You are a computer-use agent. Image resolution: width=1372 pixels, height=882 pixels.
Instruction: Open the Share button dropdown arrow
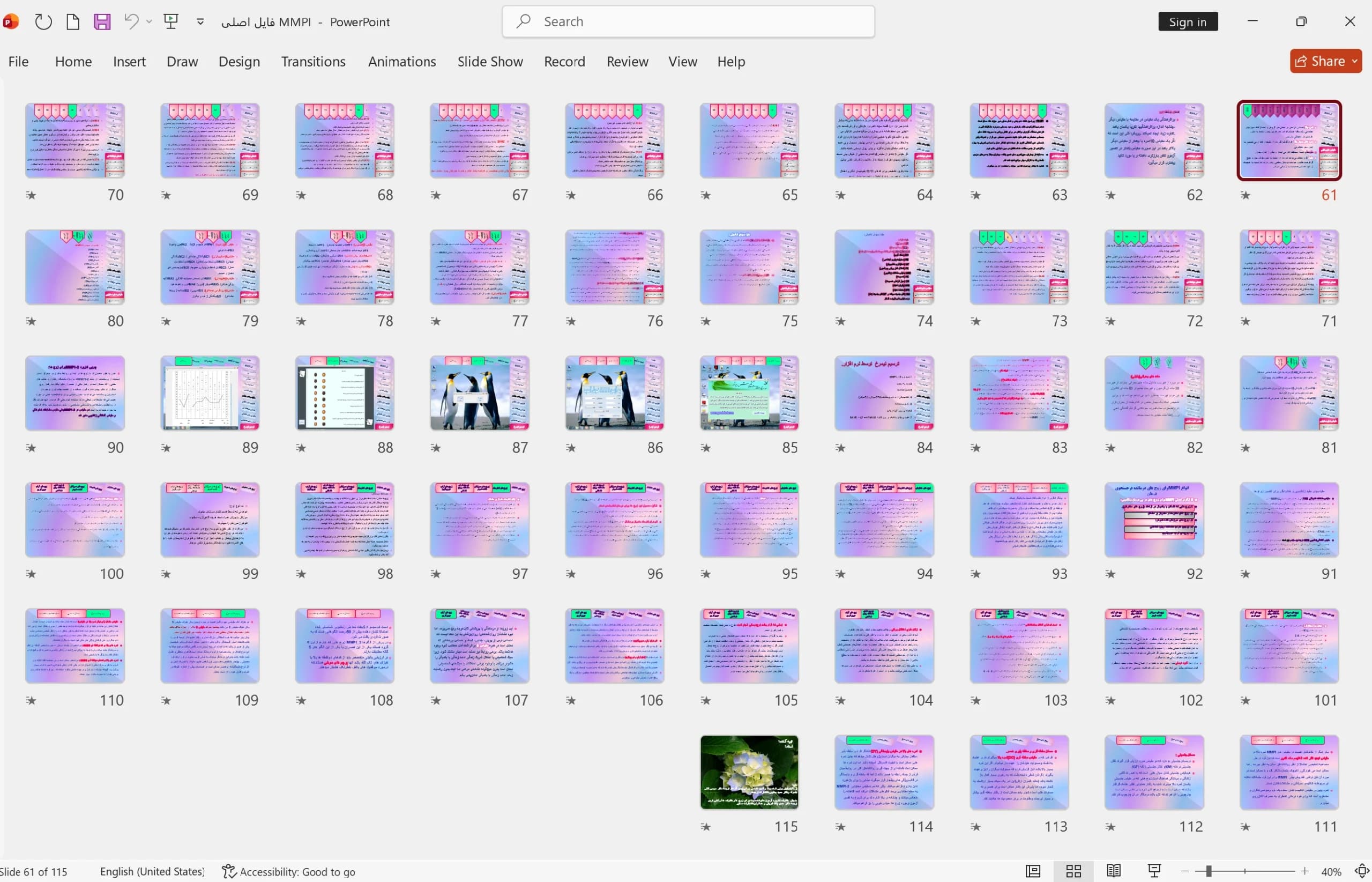pos(1355,61)
